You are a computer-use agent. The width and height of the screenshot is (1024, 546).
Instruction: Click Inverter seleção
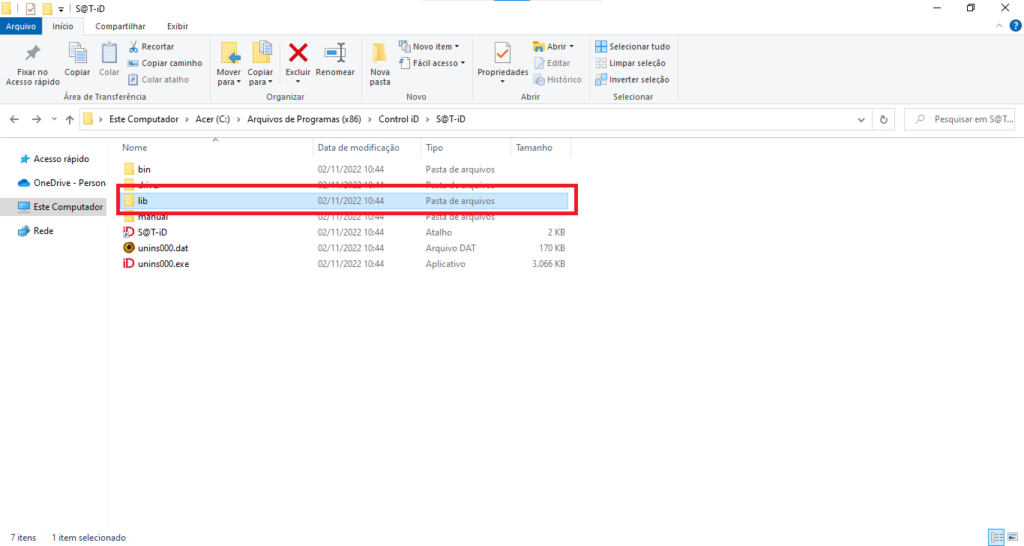[x=632, y=80]
